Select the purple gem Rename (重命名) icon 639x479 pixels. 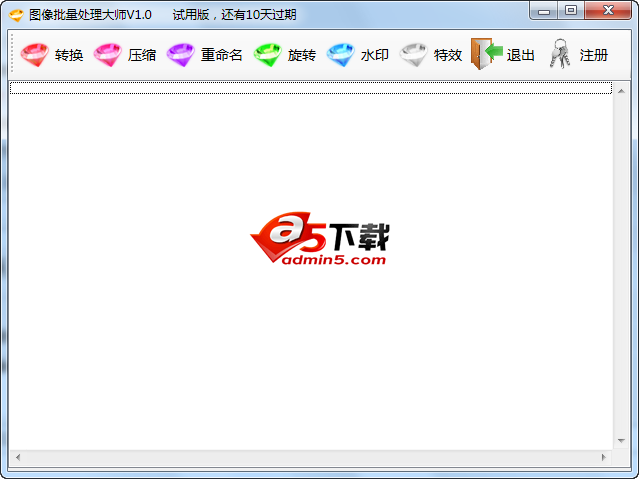pos(181,55)
